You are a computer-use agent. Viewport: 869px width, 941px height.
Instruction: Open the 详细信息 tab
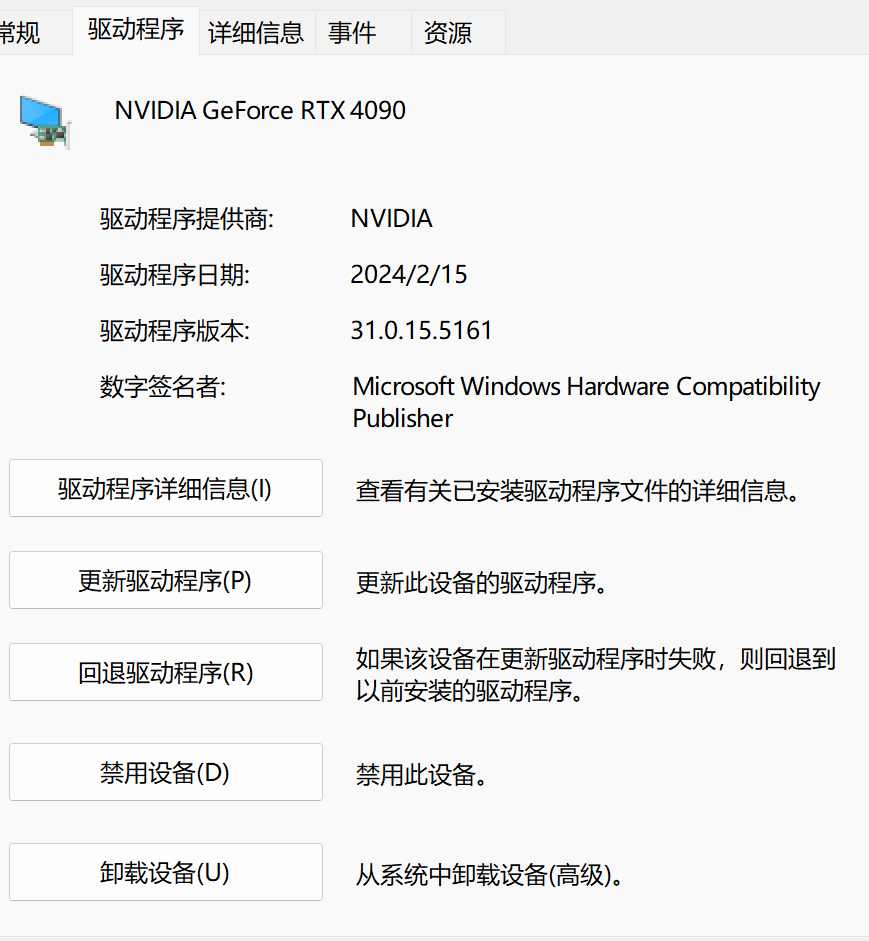[x=256, y=33]
